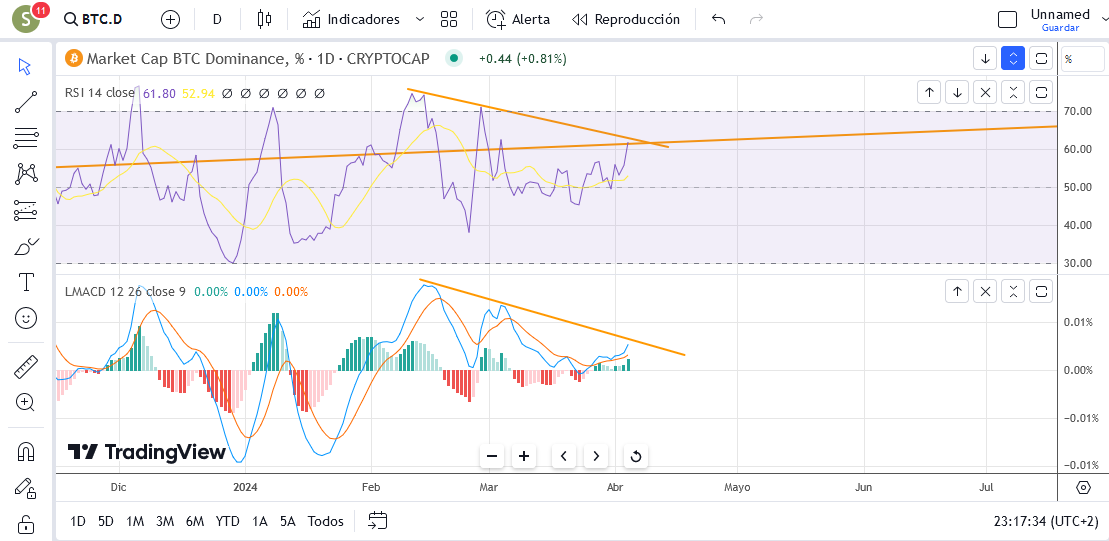Start bar Reproducción replay
This screenshot has width=1109, height=541.
(626, 19)
